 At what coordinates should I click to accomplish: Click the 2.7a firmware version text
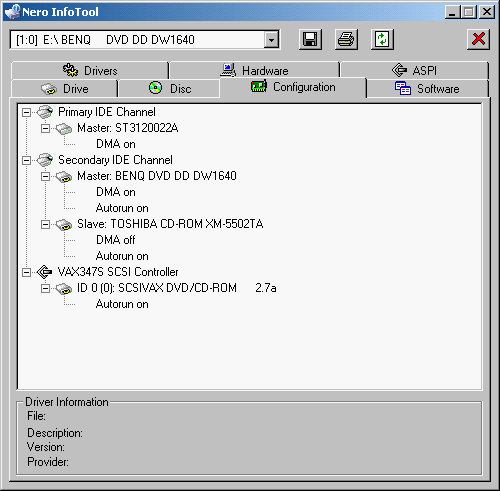tap(266, 288)
